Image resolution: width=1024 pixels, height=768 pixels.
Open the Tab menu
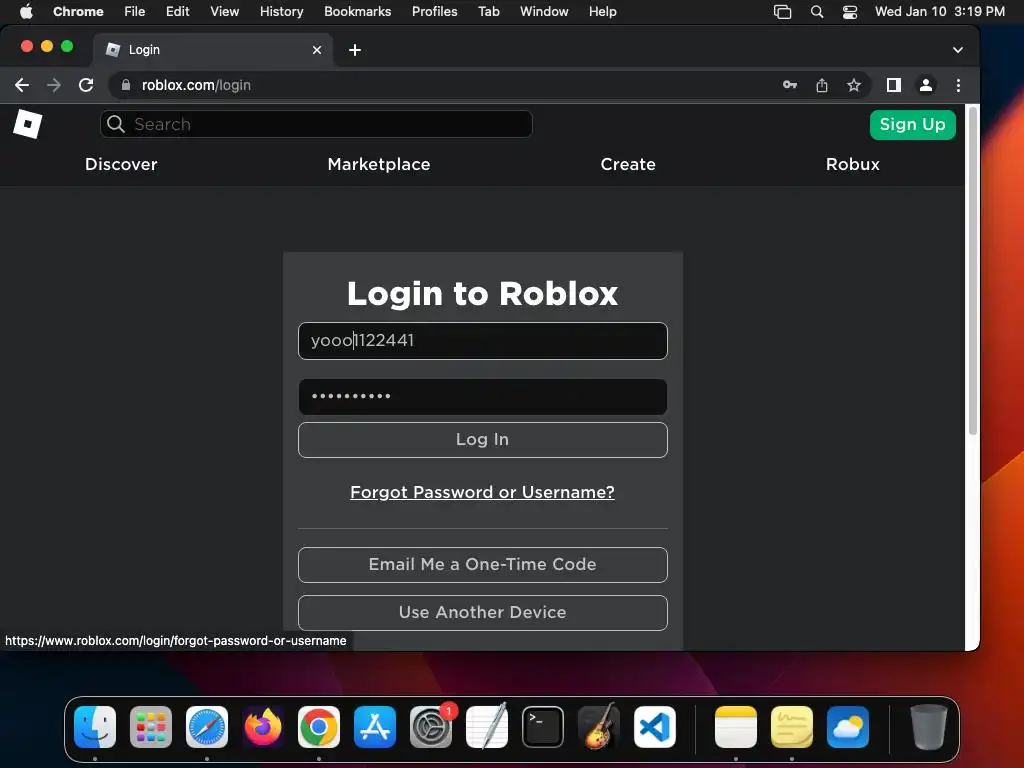tap(488, 11)
